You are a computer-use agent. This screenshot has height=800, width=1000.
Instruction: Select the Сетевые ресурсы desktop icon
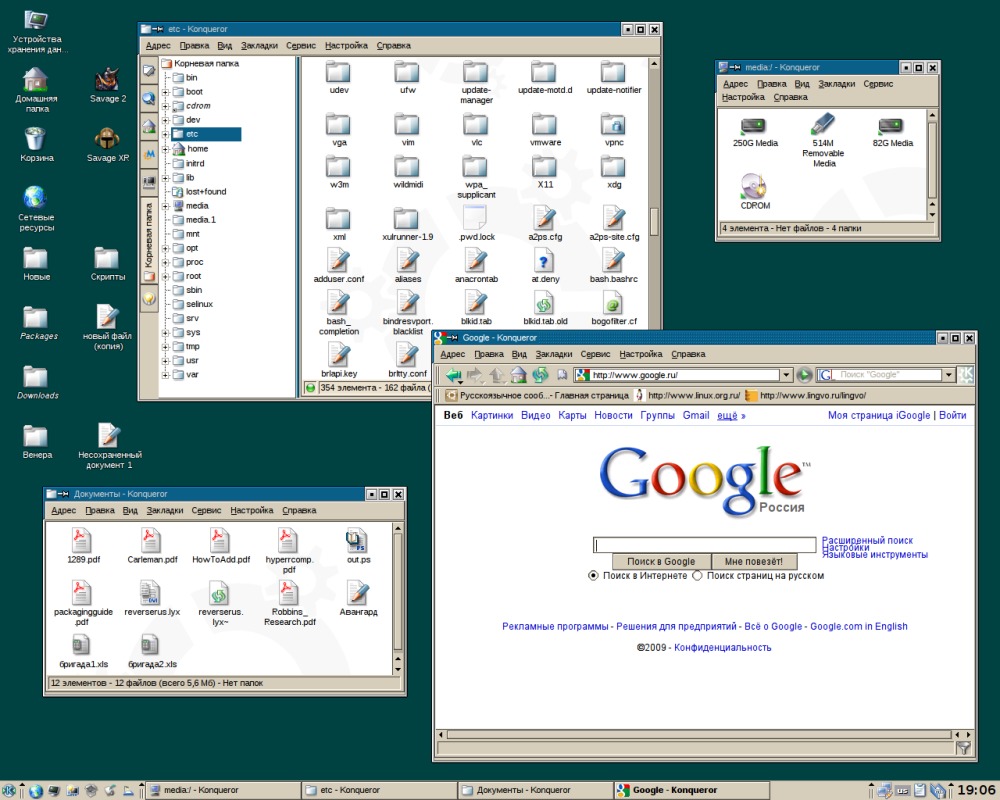click(36, 209)
